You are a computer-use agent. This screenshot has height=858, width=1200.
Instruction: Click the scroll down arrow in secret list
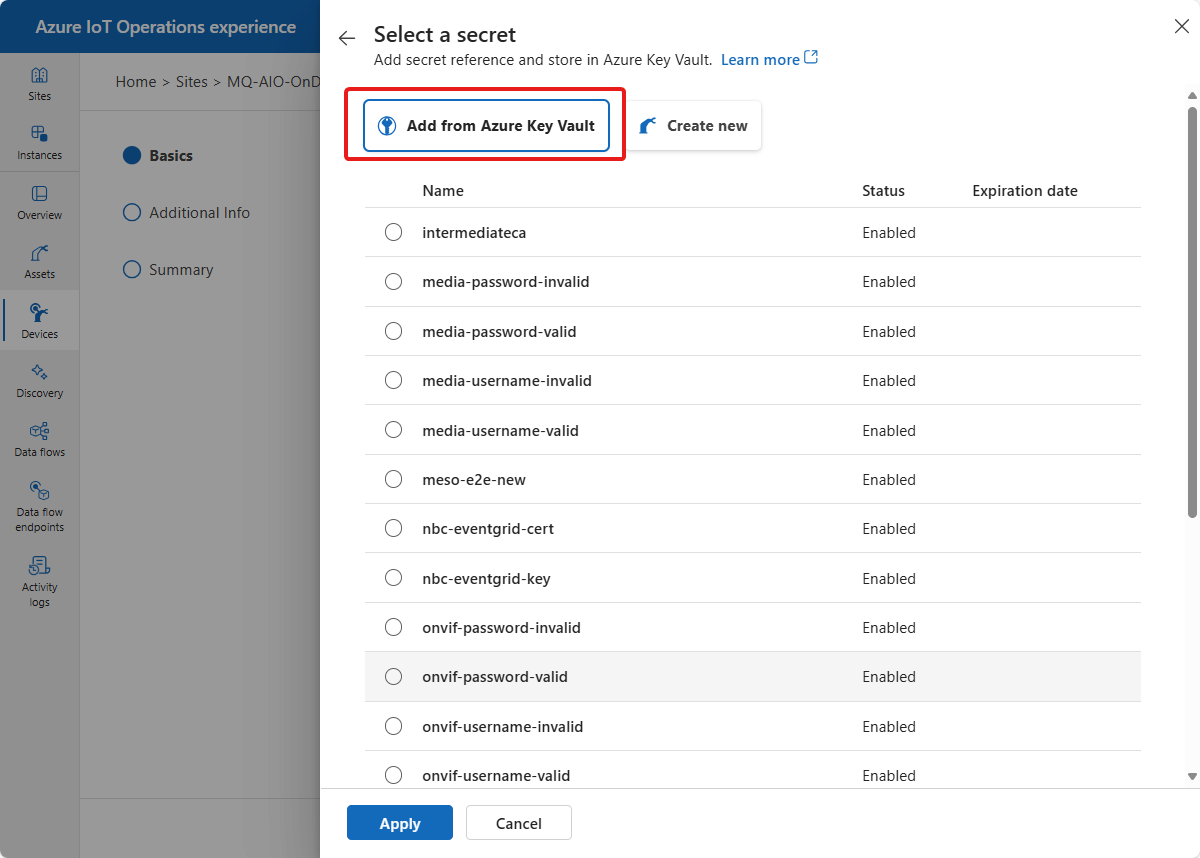pos(1192,775)
